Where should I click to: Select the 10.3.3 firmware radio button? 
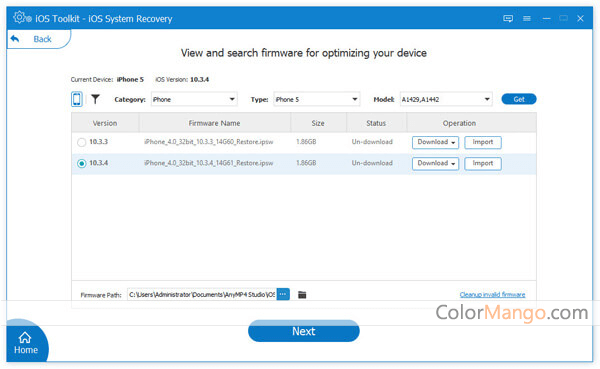(x=82, y=142)
